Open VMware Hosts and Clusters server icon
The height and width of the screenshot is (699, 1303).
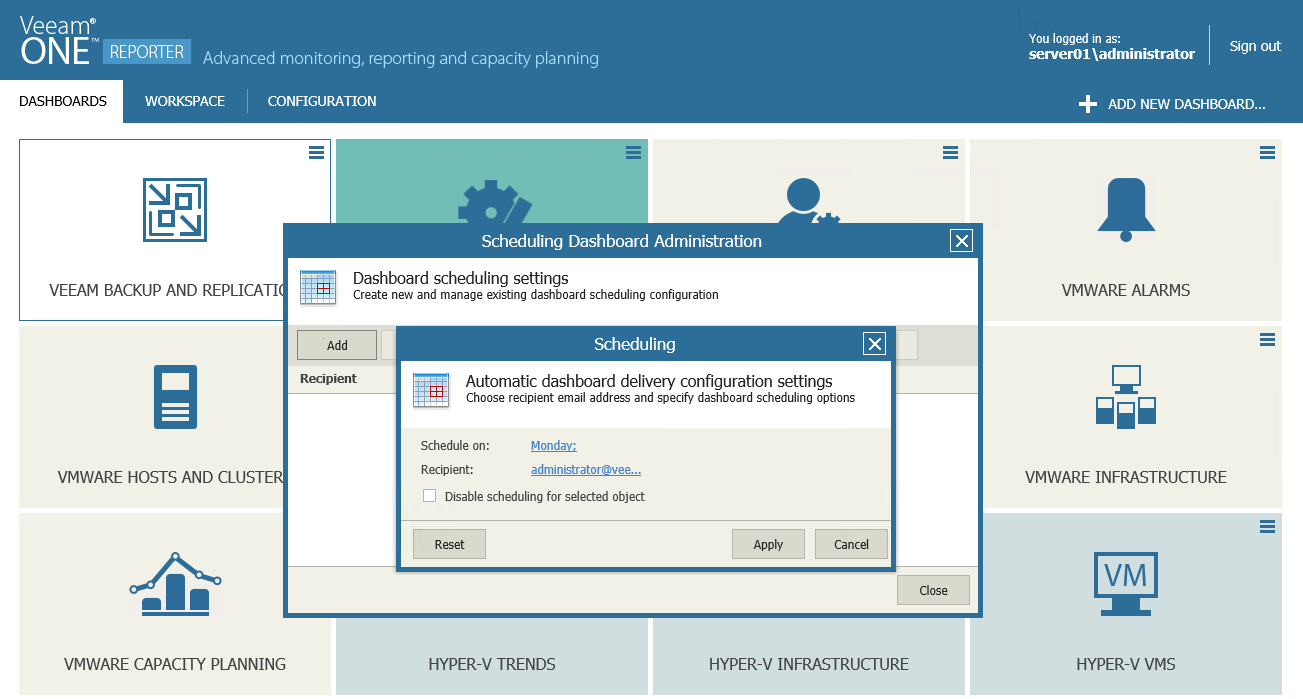coord(175,397)
